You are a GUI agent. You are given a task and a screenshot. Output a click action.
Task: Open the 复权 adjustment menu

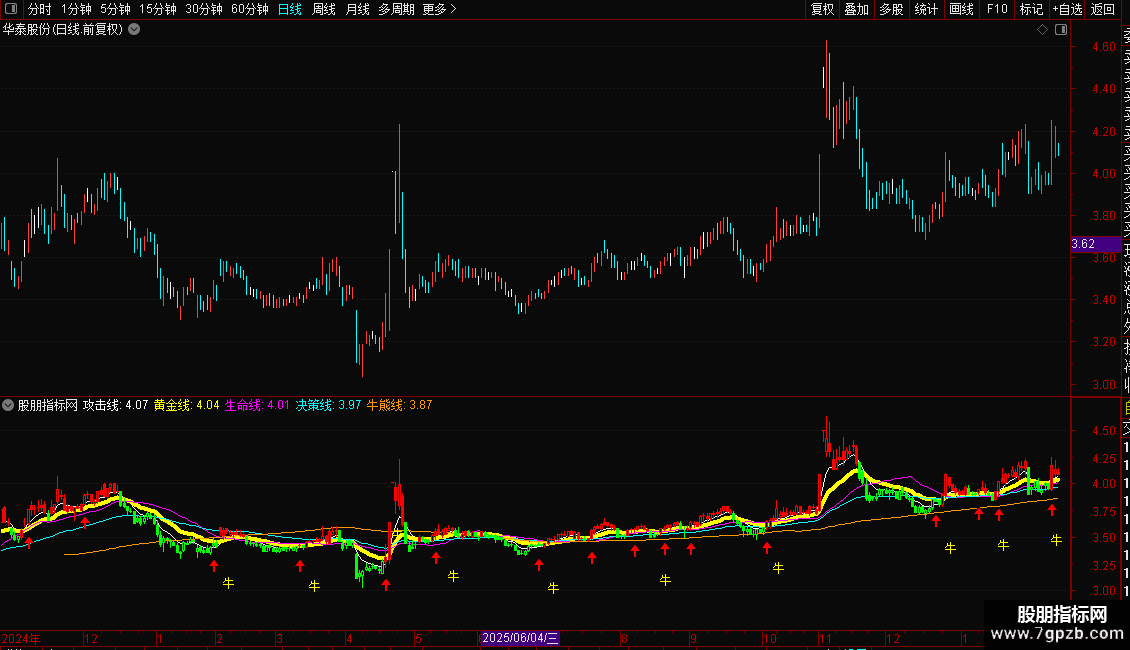[822, 9]
